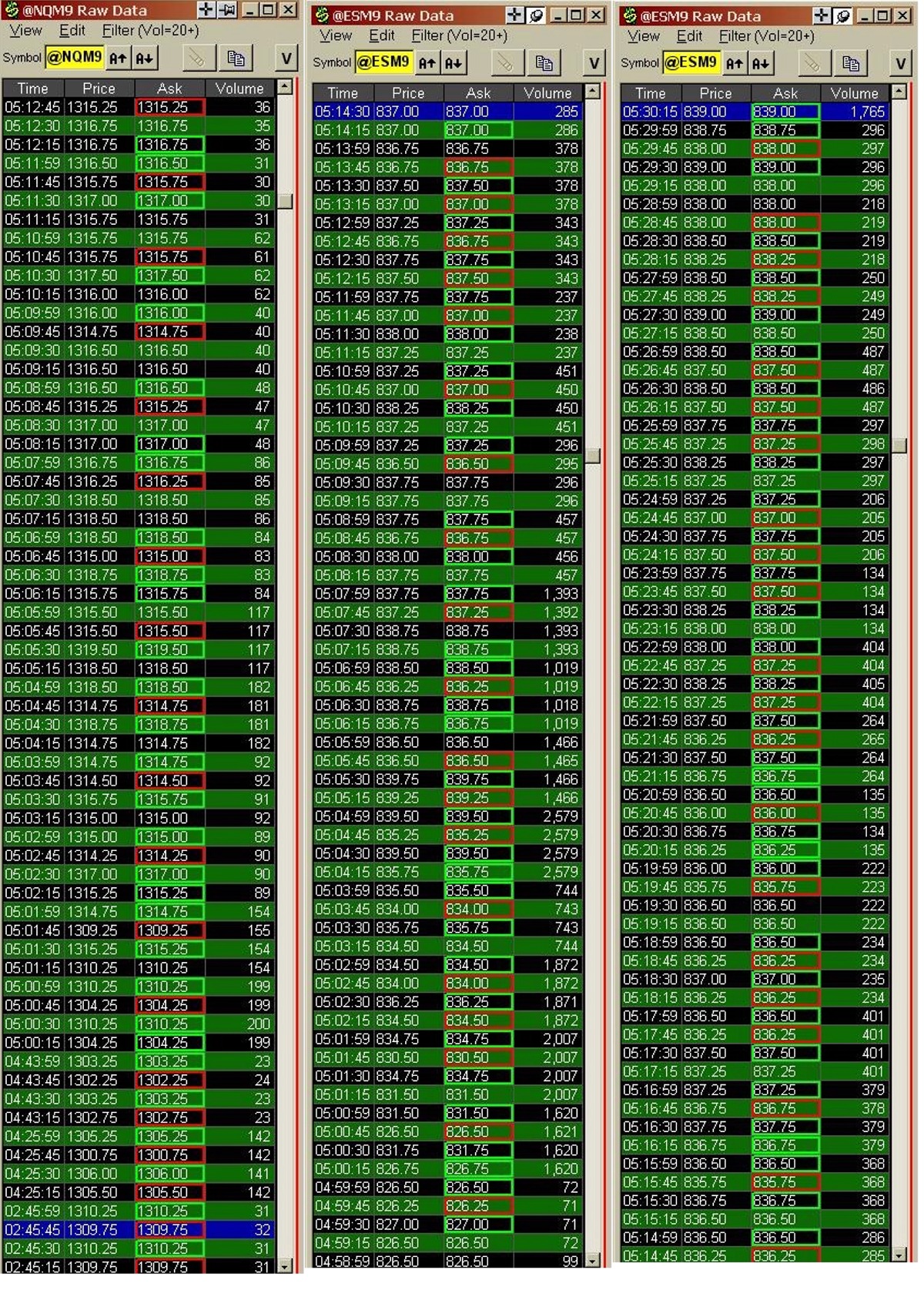This screenshot has height=1300, width=924.
Task: Click the crosshair icon in the middle @ESM9 title bar
Action: coord(515,15)
